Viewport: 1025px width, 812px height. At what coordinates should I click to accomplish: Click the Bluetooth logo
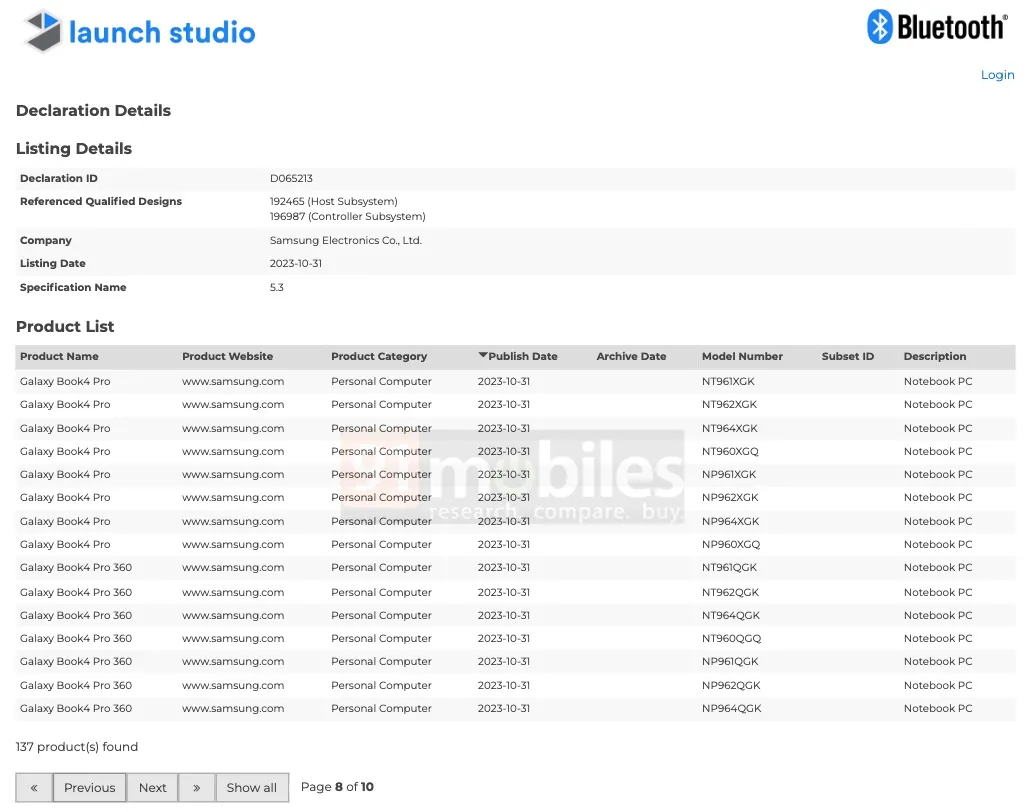936,27
